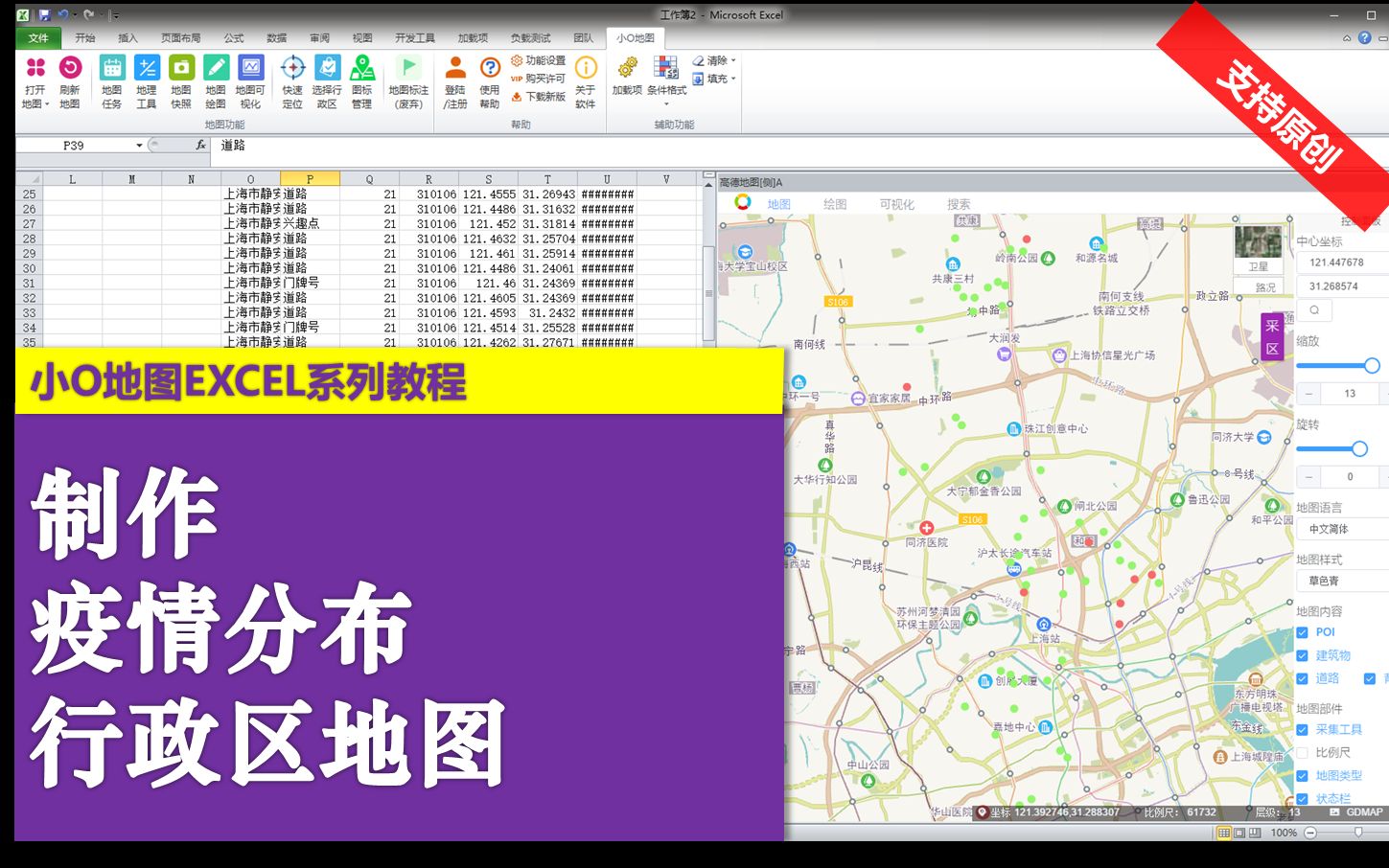The height and width of the screenshot is (868, 1389).
Task: Open the Name Box dropdown arrow
Action: pos(139,146)
